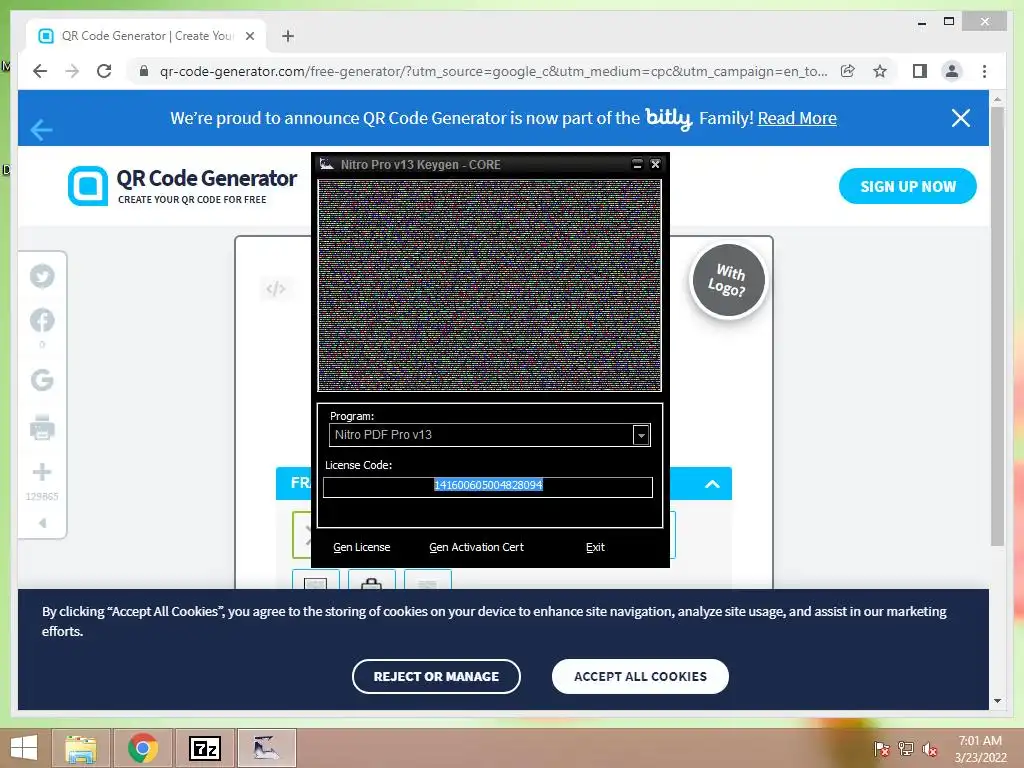Click the browser back arrow
The width and height of the screenshot is (1024, 768).
[40, 71]
